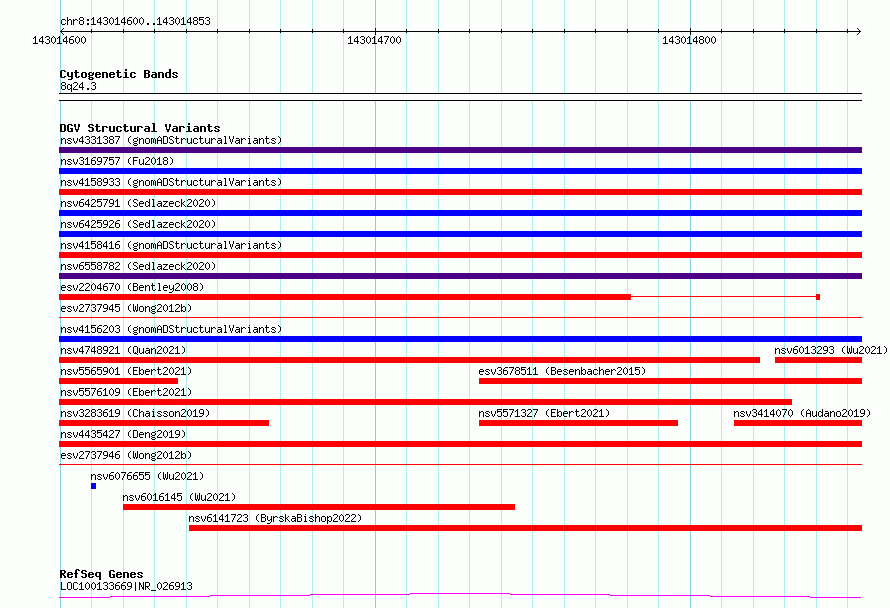Viewport: 890px width, 608px height.
Task: Click the red bar under nsv3283619
Action: point(164,423)
